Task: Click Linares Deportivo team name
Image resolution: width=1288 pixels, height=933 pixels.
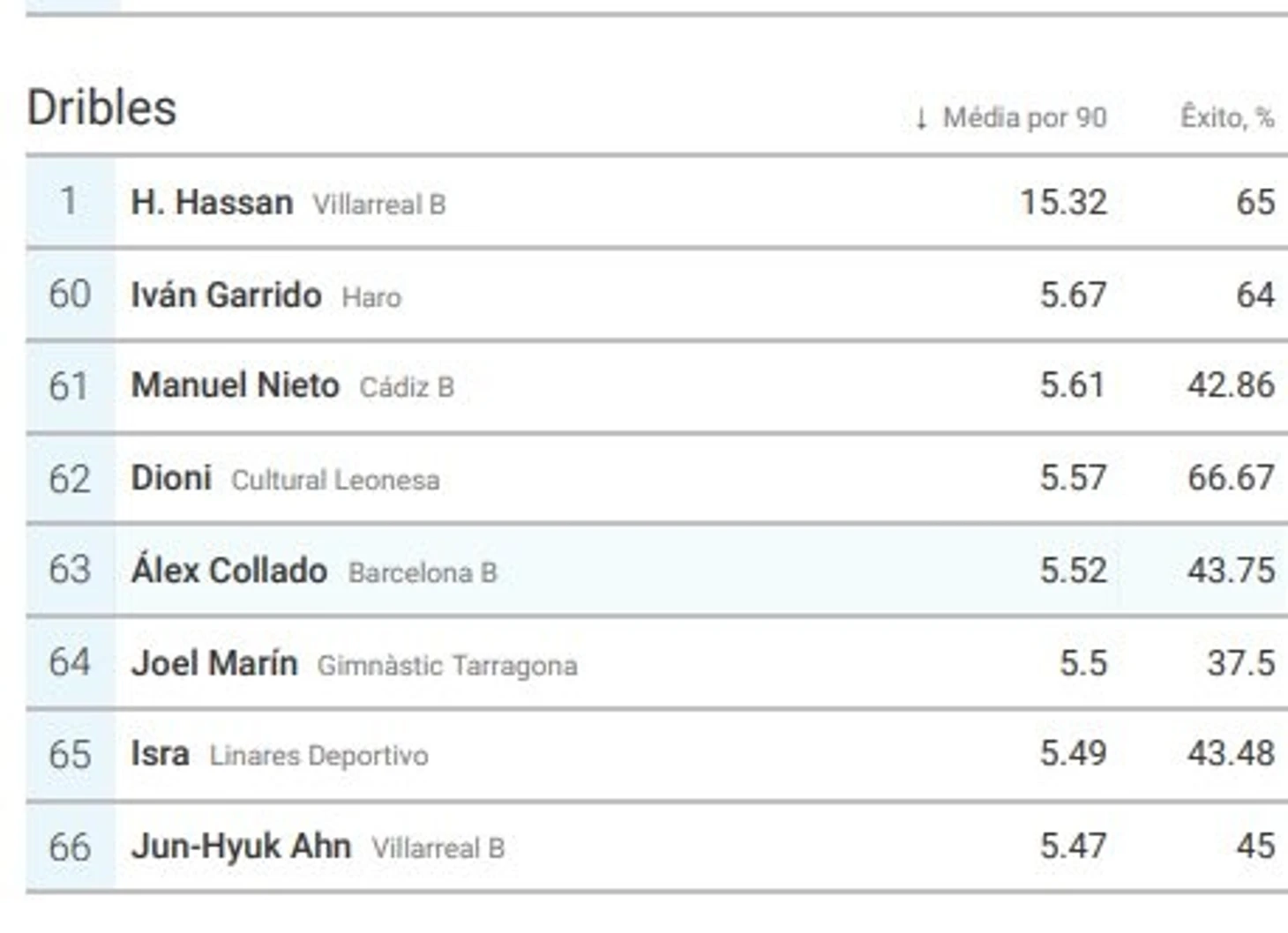Action: 318,756
